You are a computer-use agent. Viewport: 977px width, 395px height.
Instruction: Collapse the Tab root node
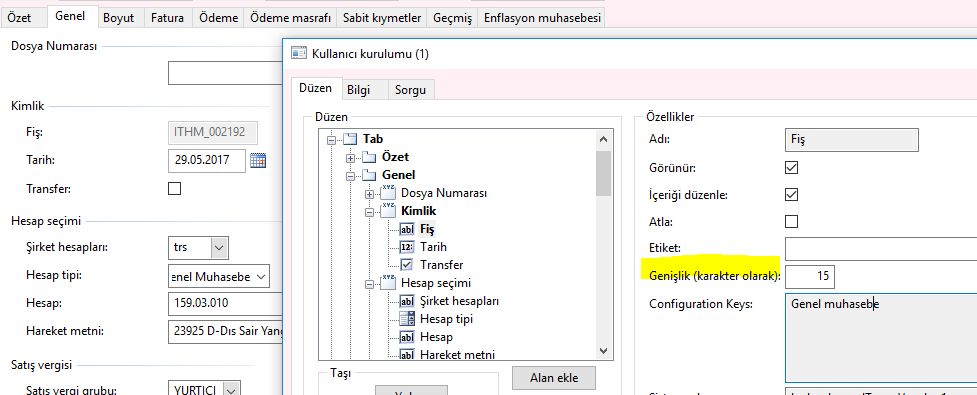click(x=331, y=140)
